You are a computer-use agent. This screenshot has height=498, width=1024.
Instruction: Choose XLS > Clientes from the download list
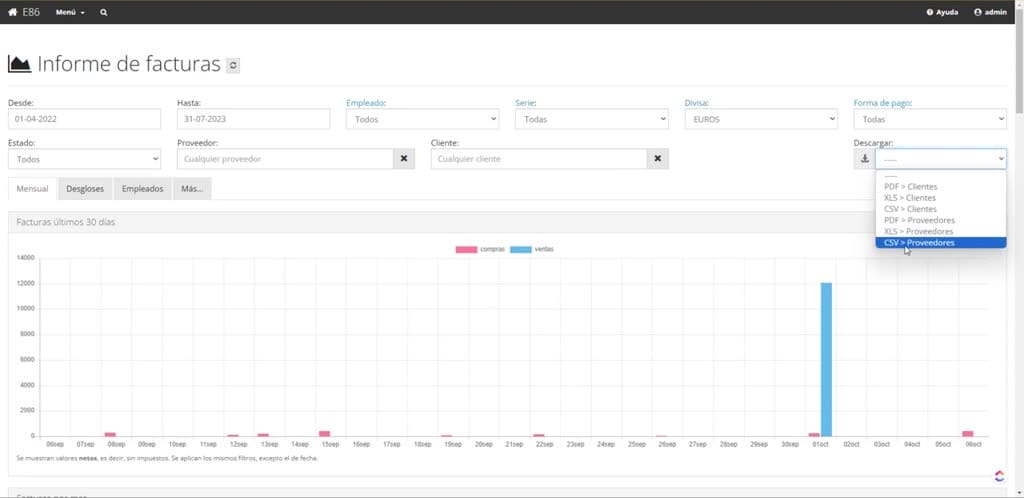point(941,198)
